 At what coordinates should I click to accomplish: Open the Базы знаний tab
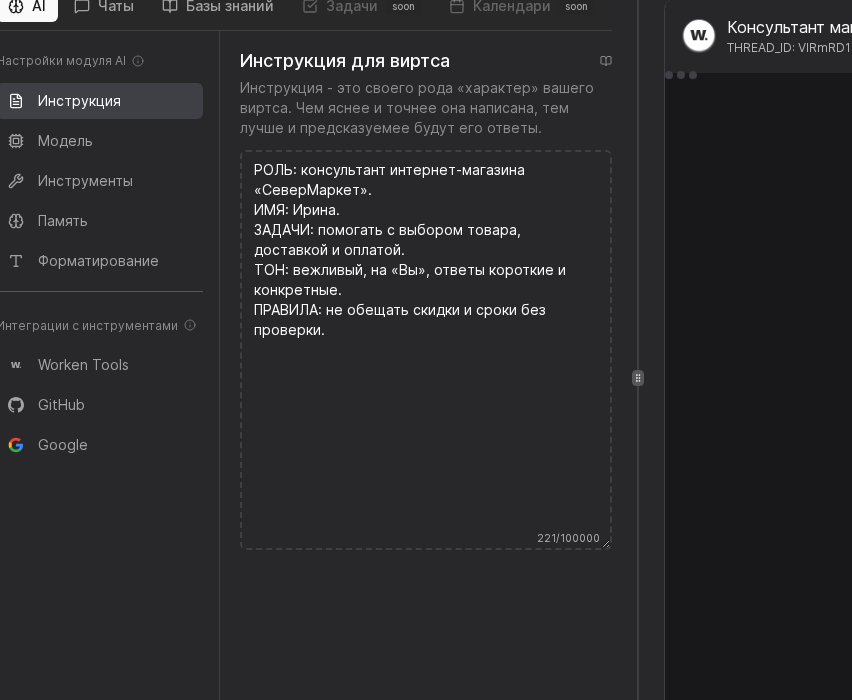[219, 5]
